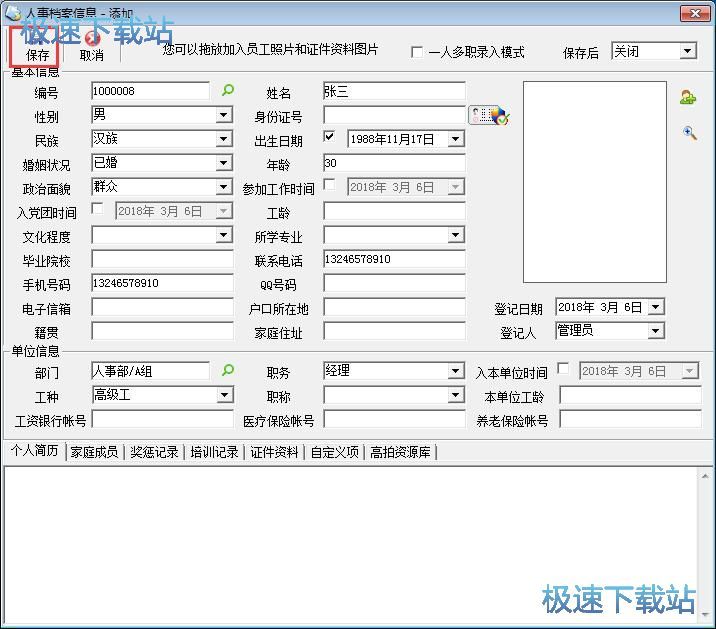Image resolution: width=716 pixels, height=629 pixels.
Task: Open the 文化程度 dropdown
Action: point(224,235)
